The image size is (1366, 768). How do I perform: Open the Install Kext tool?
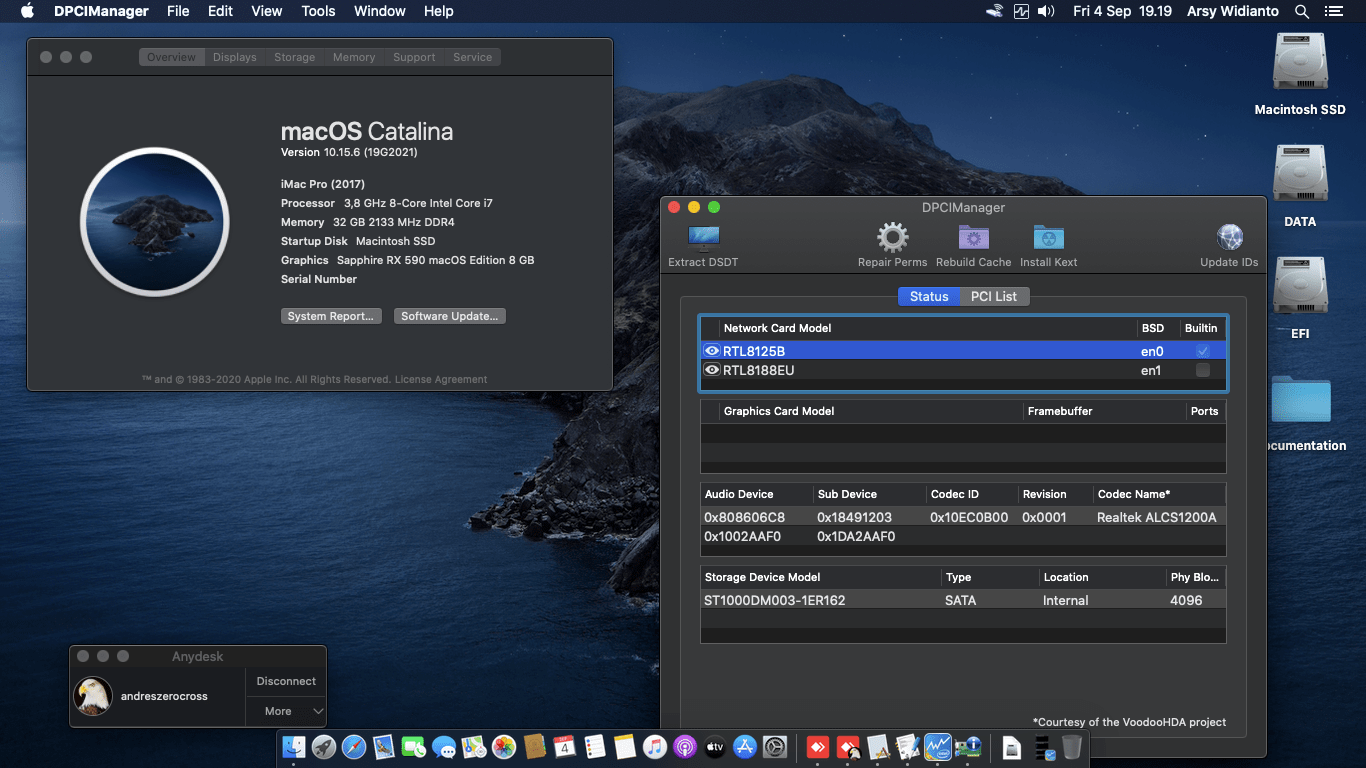tap(1048, 238)
